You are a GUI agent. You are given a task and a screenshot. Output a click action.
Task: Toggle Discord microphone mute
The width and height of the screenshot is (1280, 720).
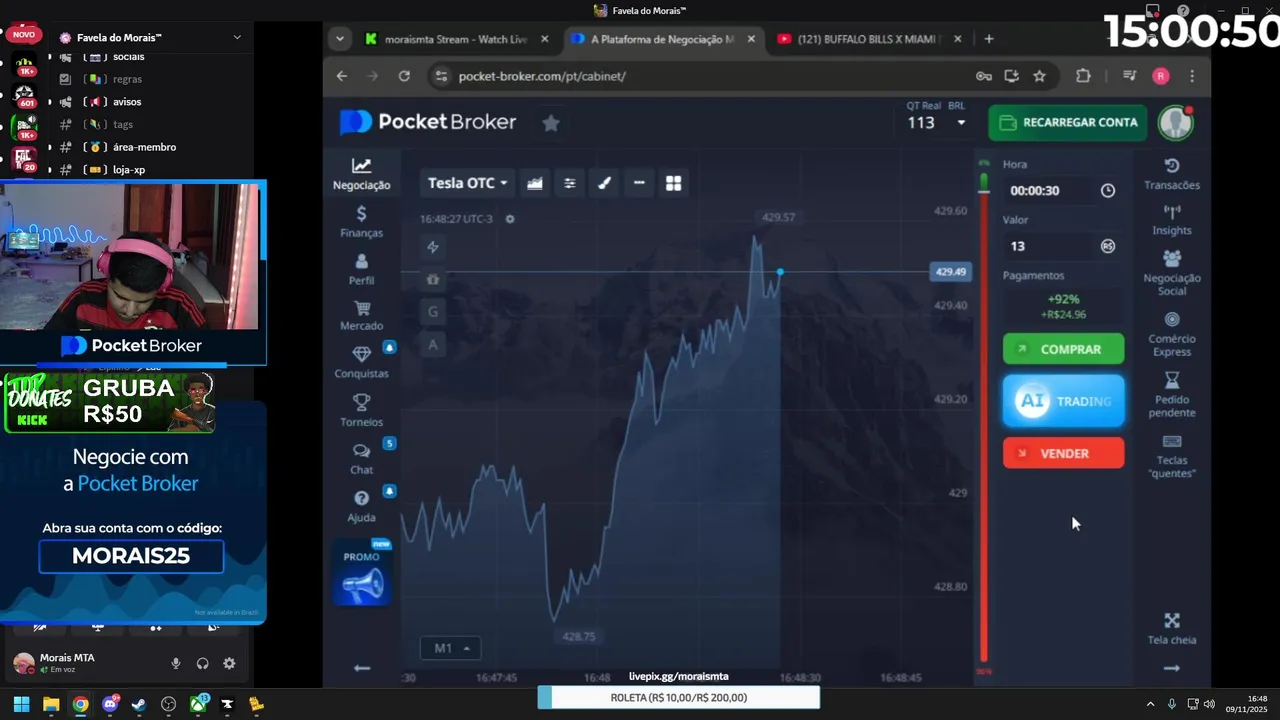(176, 663)
